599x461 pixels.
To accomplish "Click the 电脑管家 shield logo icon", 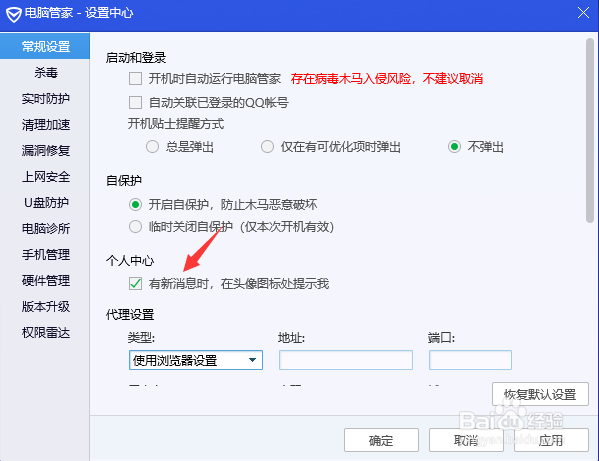I will point(13,14).
